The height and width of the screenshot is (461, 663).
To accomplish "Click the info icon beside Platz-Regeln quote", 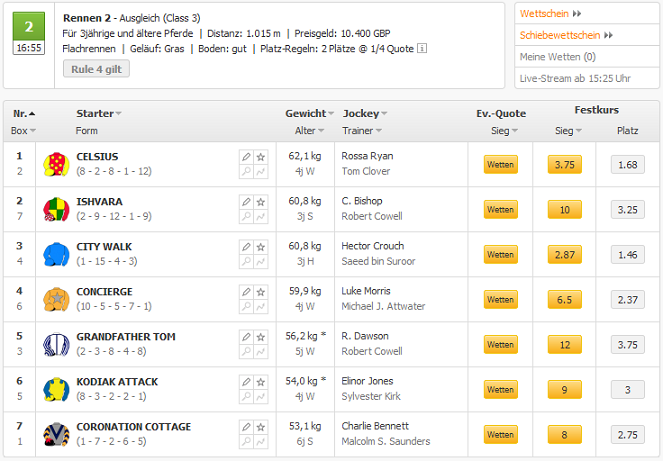I will (422, 48).
